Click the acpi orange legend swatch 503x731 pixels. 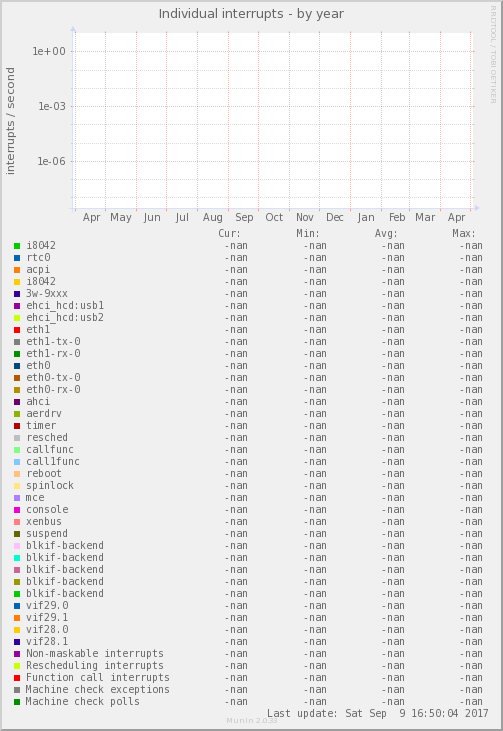(x=17, y=270)
